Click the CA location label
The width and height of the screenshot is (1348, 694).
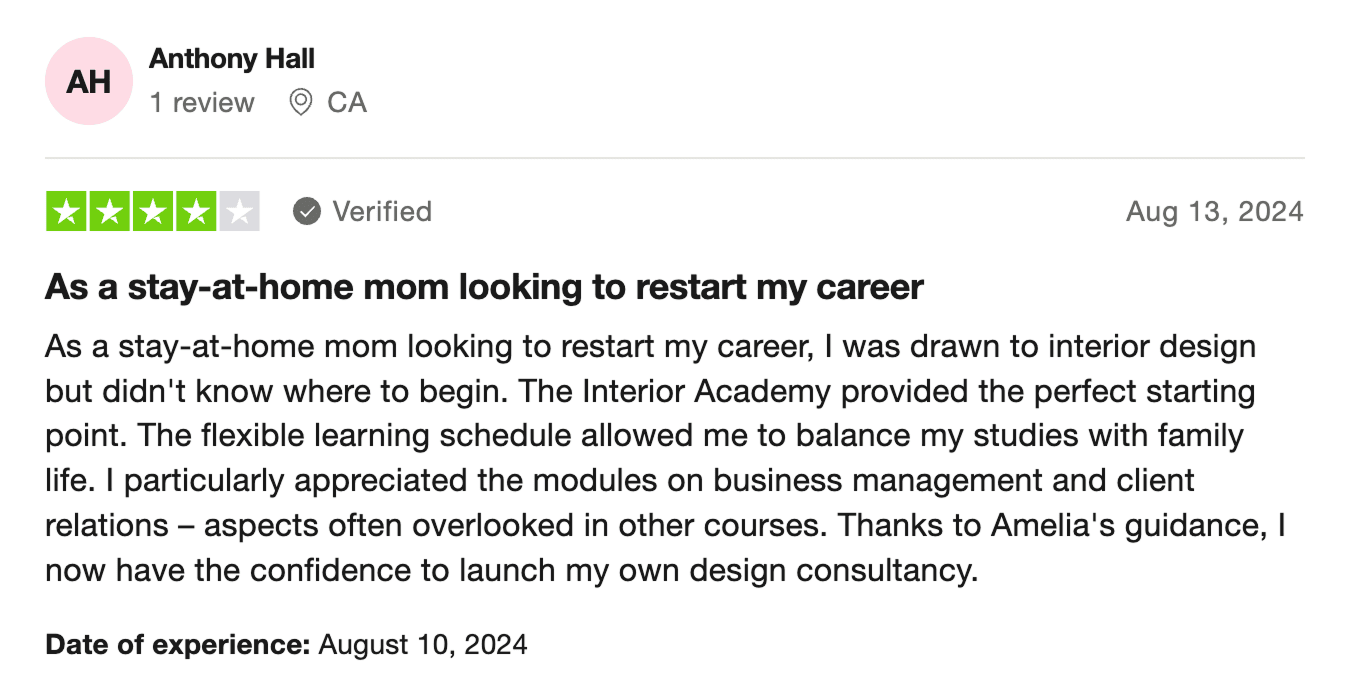[x=347, y=102]
